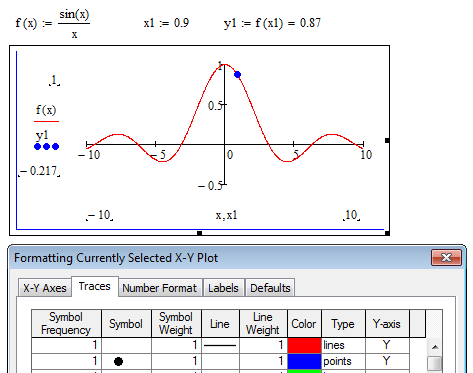
Task: Close the Formatting X-Y Plot dialog
Action: (x=446, y=257)
